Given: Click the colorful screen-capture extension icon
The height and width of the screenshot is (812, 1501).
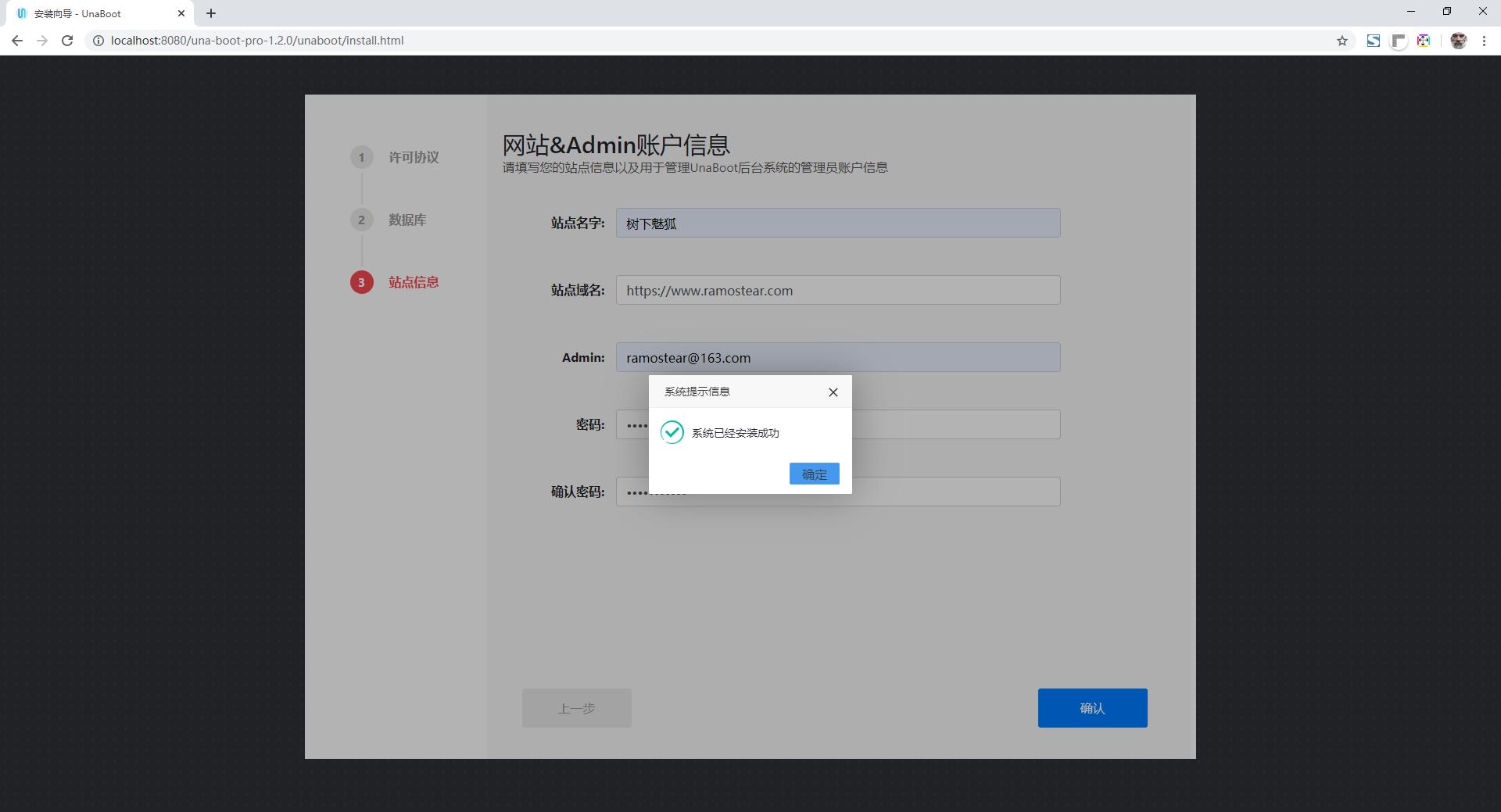Looking at the screenshot, I should tap(1424, 40).
